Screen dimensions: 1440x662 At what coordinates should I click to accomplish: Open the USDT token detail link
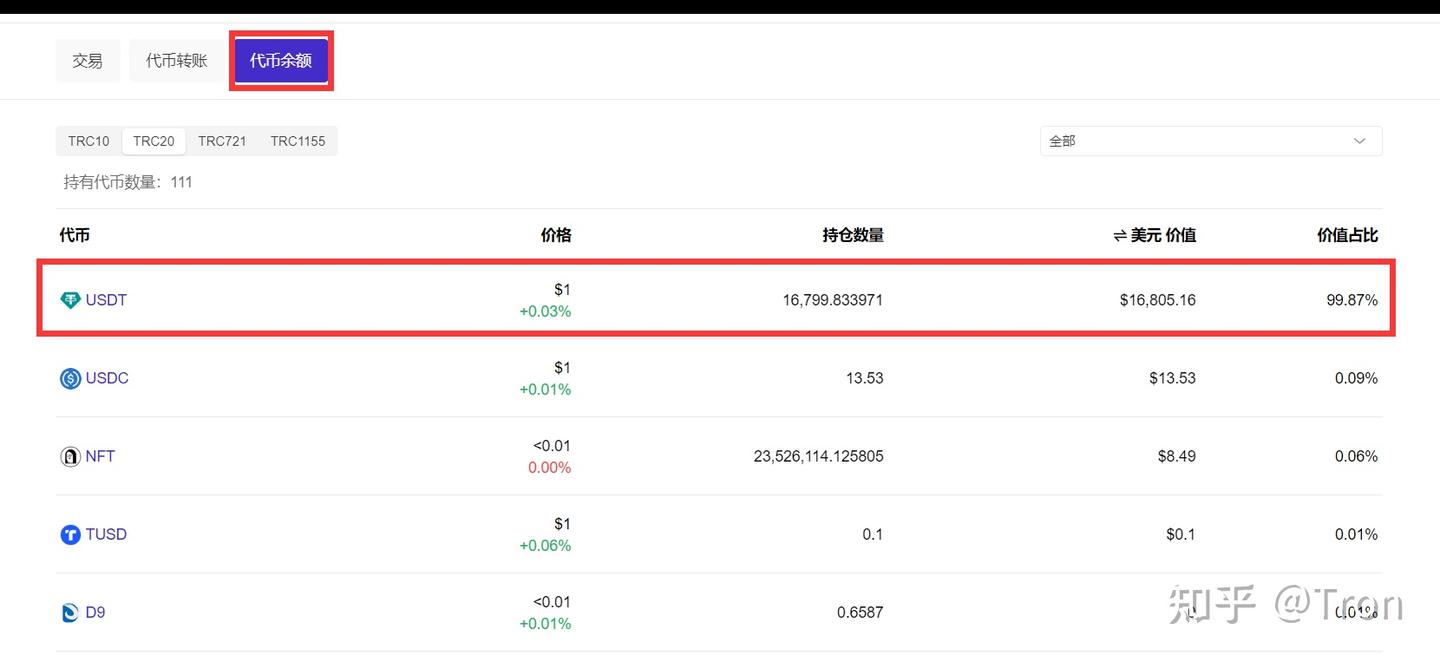(105, 299)
